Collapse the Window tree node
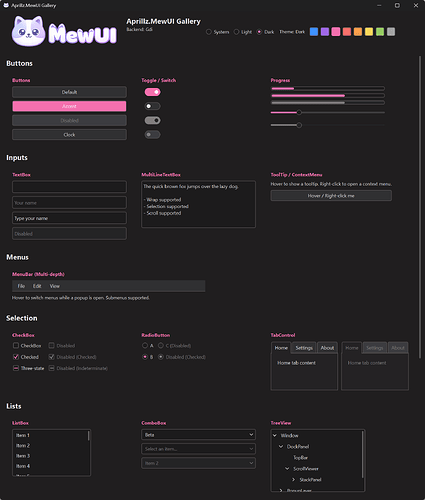425x500 pixels. (x=275, y=435)
